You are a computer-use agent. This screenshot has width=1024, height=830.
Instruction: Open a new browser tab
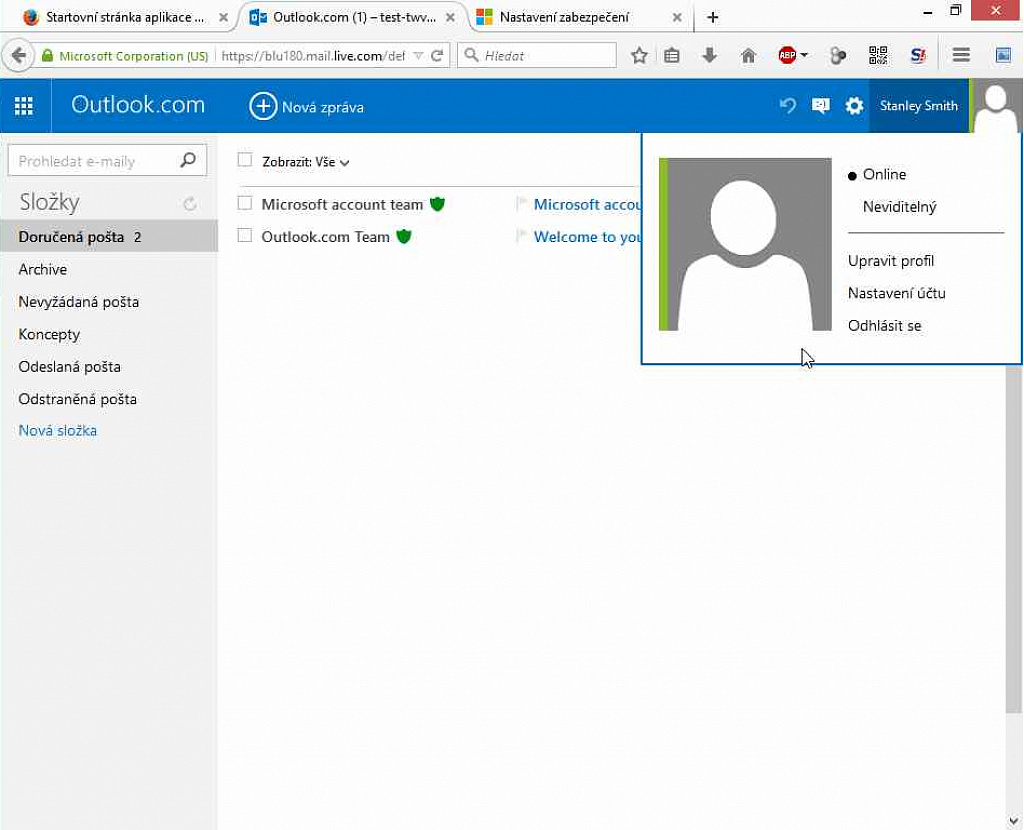click(x=712, y=18)
